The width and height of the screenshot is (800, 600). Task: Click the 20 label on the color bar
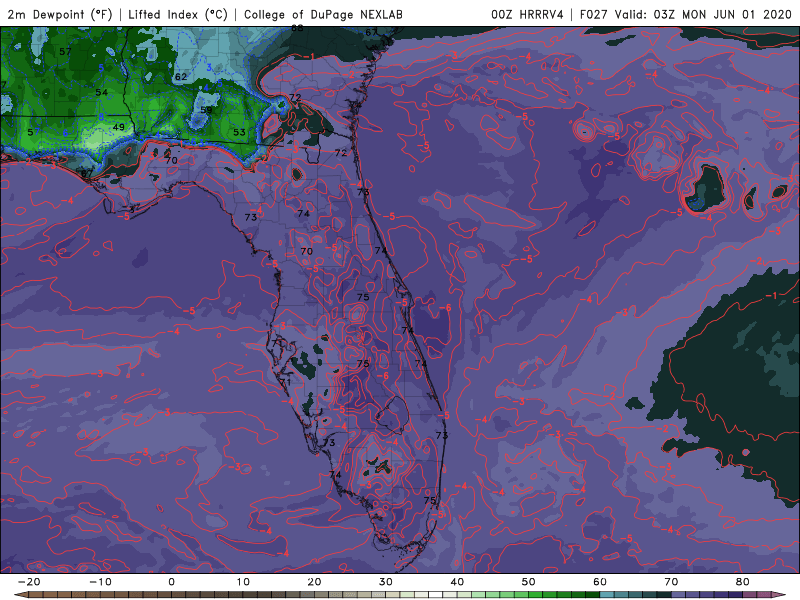click(314, 582)
